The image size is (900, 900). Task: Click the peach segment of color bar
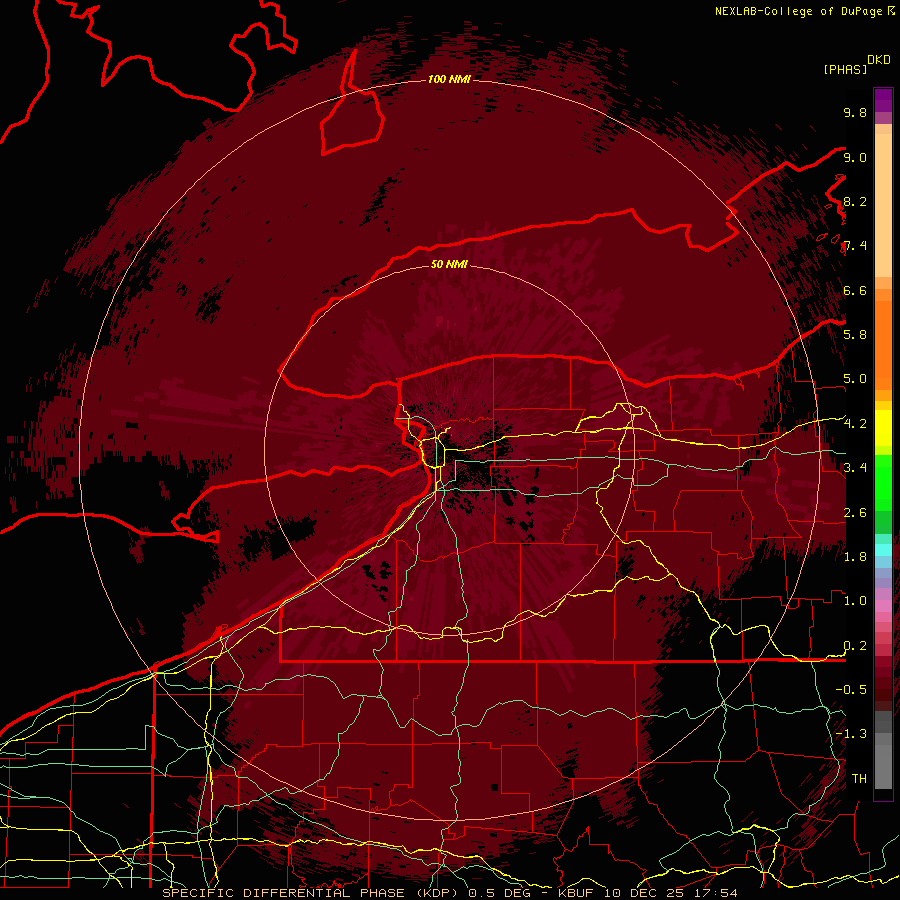[x=883, y=207]
